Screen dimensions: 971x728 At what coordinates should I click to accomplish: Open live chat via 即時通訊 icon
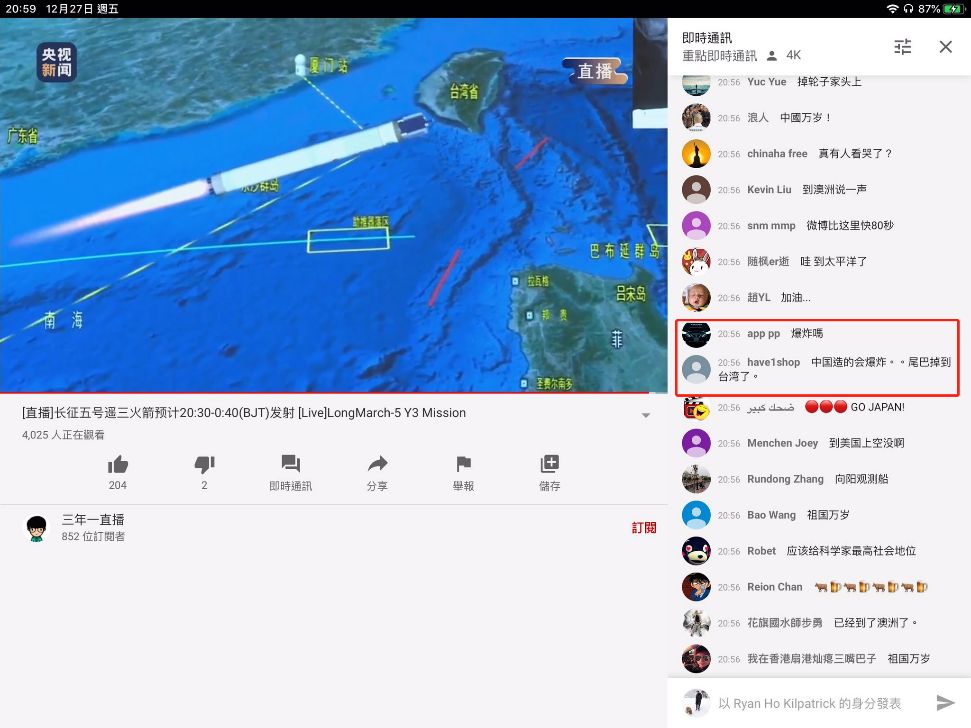[290, 464]
